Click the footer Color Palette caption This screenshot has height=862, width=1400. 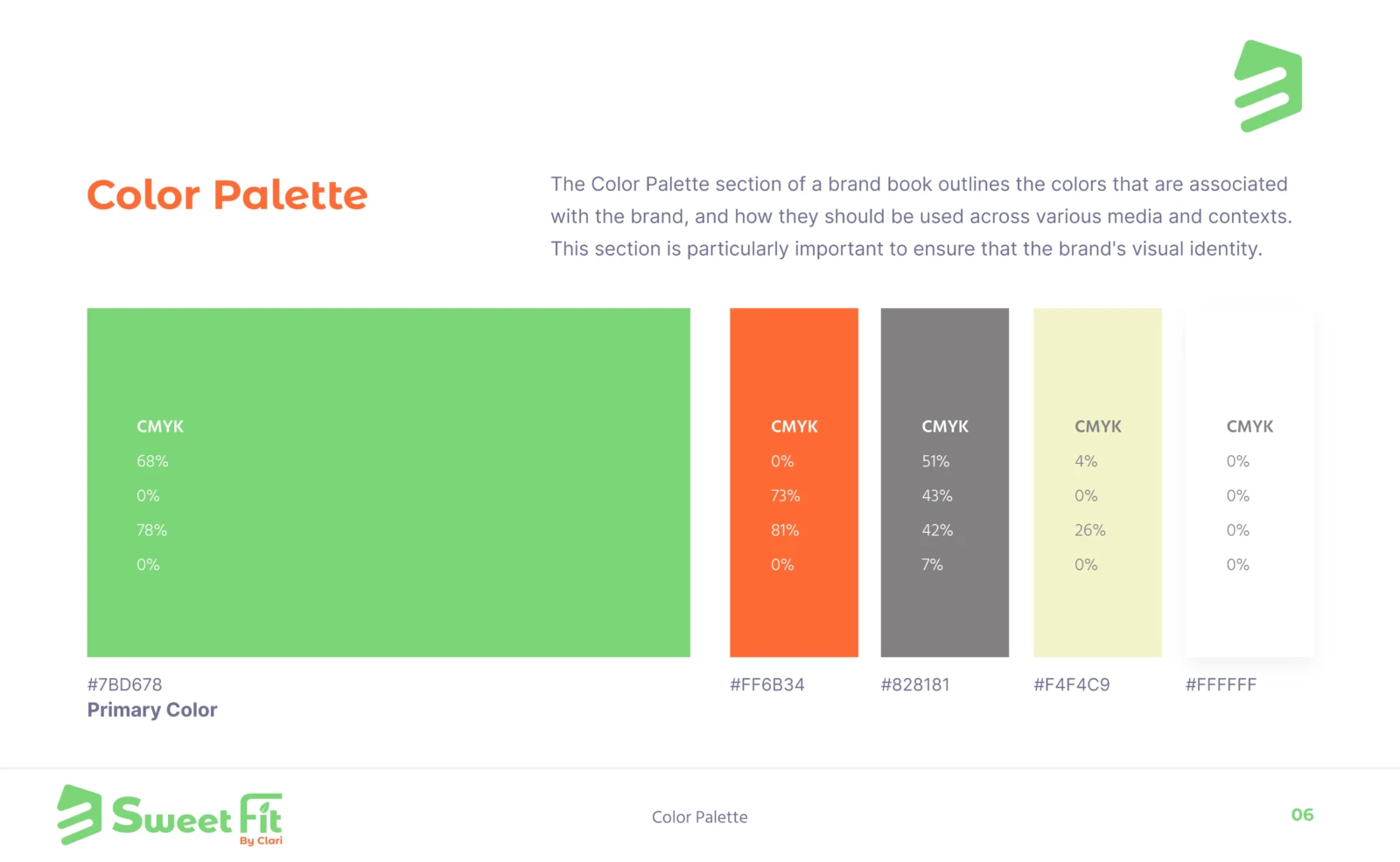pos(700,817)
